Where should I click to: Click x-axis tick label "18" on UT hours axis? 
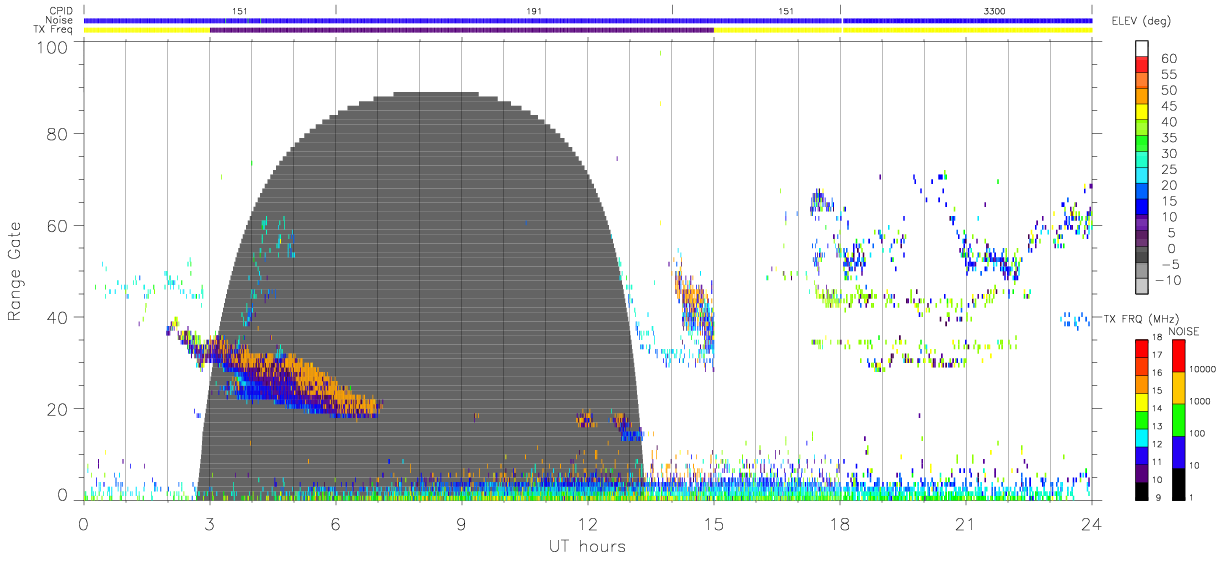[x=839, y=524]
